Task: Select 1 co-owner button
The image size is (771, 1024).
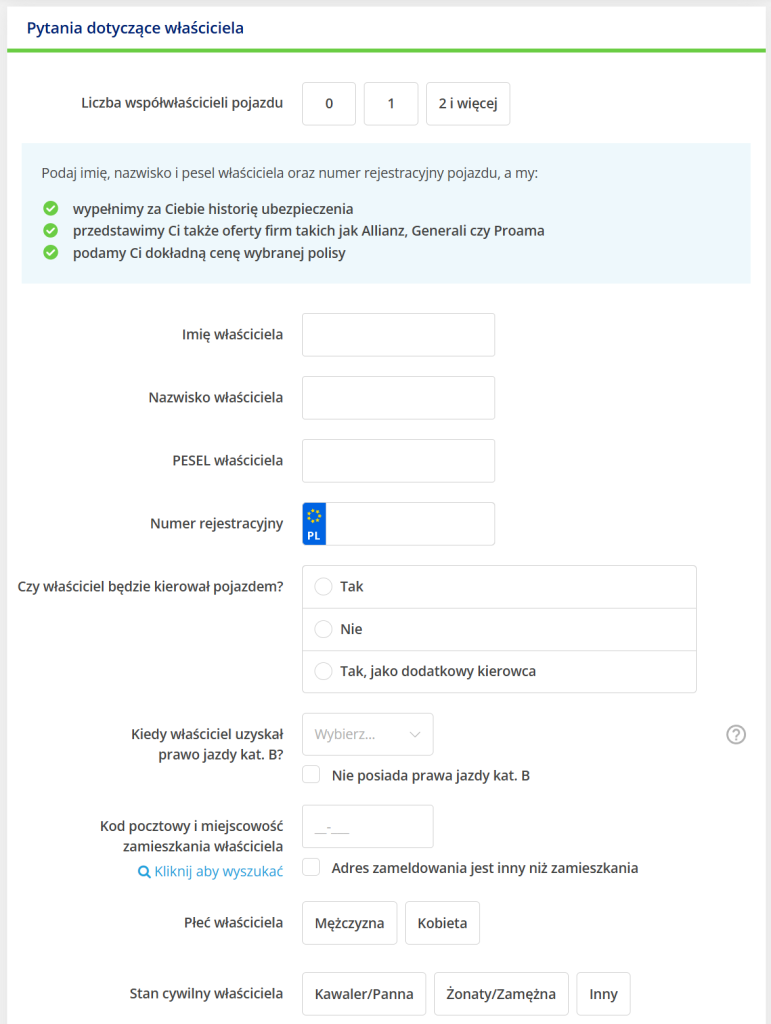Action: coord(390,104)
